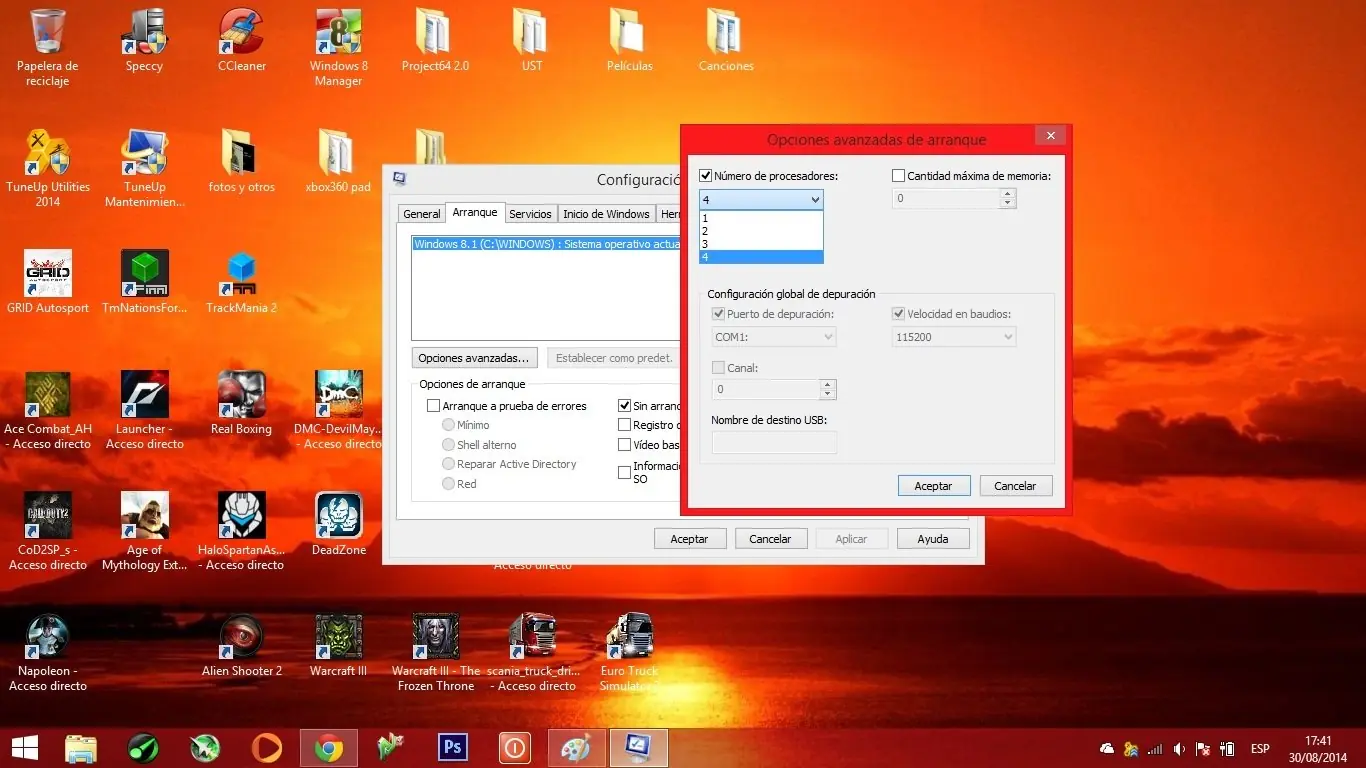Launch Euro Truck Simulator icon

(x=629, y=651)
